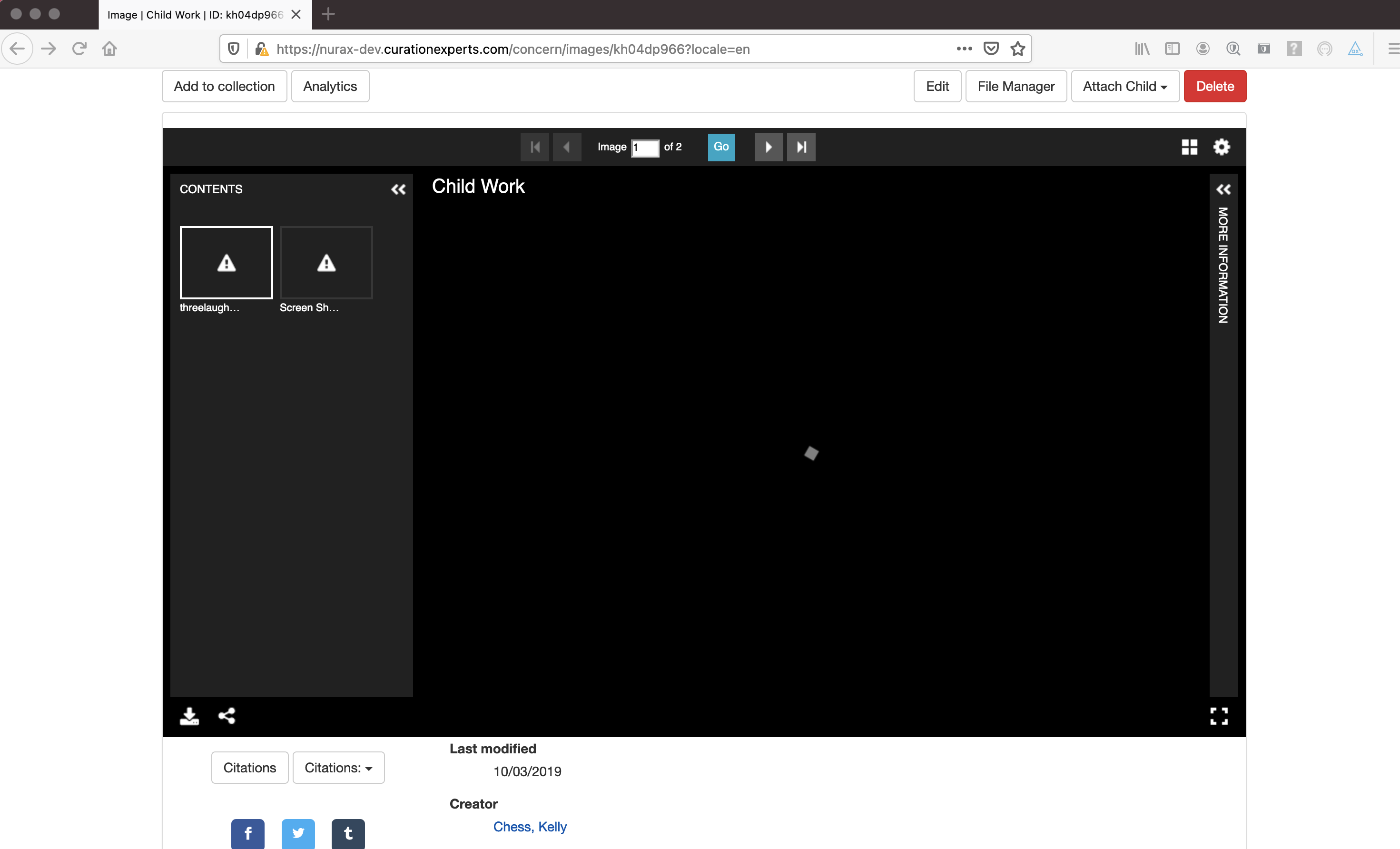Toggle viewer fullscreen mode
This screenshot has height=849, width=1400.
click(1219, 716)
